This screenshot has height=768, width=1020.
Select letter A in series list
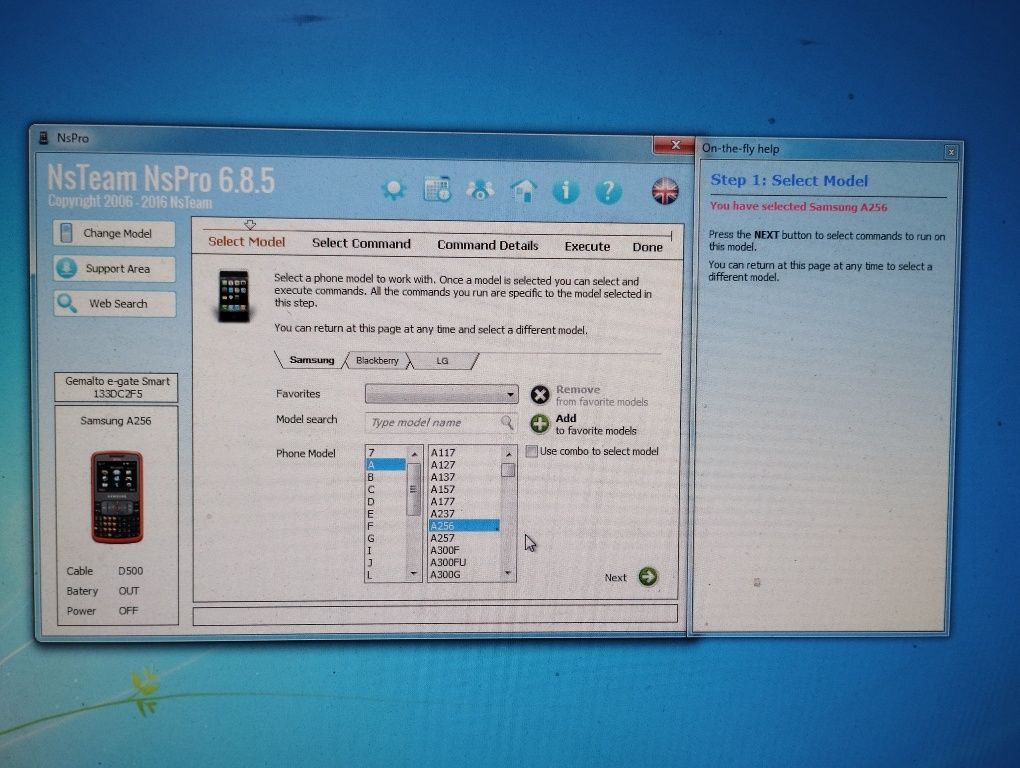pyautogui.click(x=386, y=464)
